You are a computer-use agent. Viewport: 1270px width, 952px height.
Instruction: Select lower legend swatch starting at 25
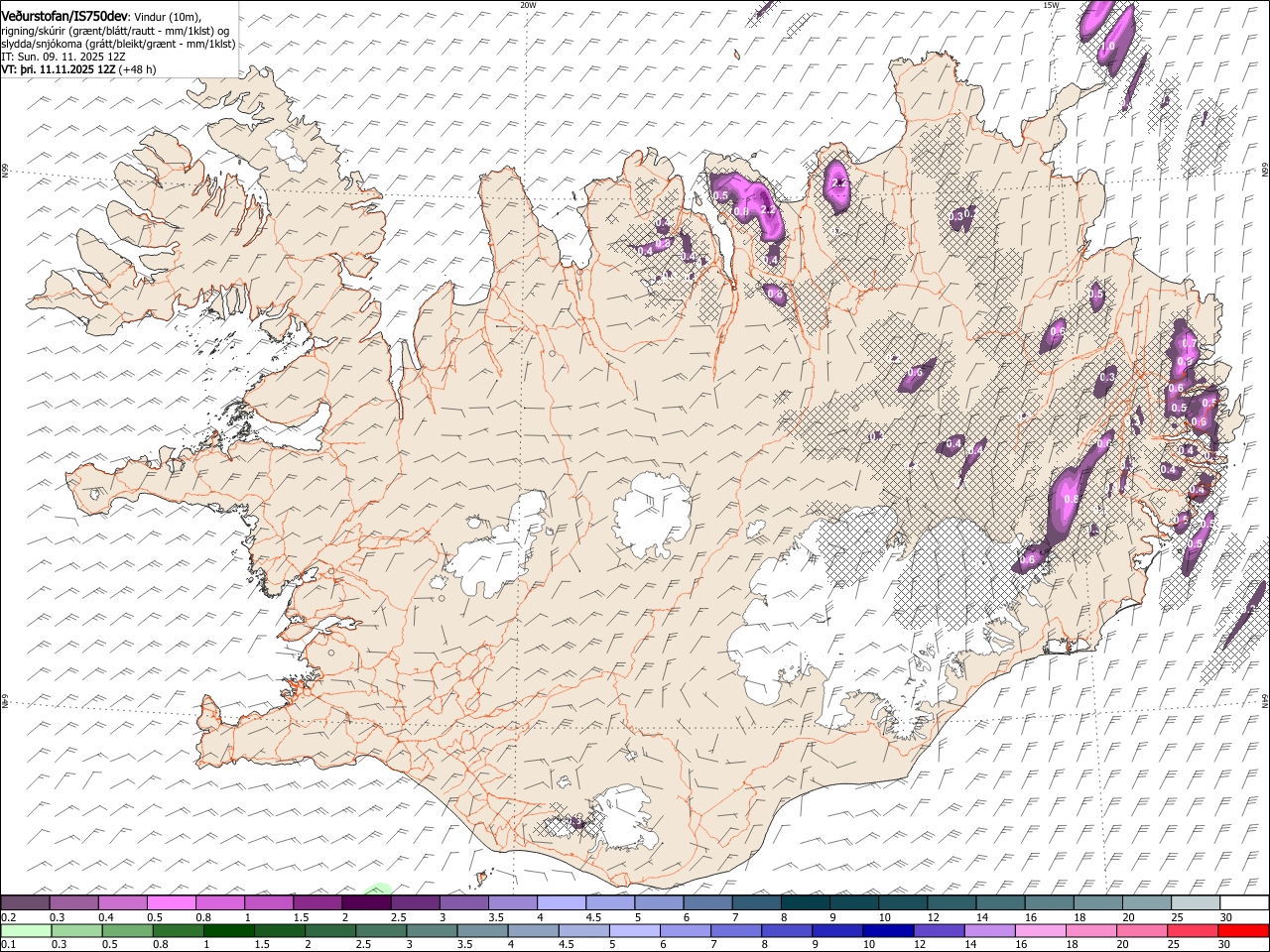(1191, 930)
